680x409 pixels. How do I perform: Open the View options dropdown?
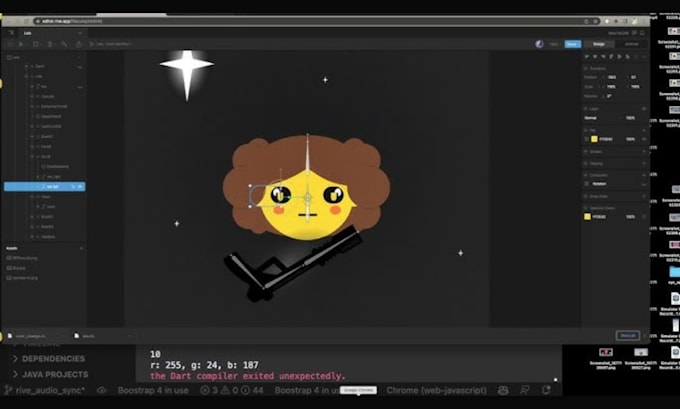coord(554,44)
